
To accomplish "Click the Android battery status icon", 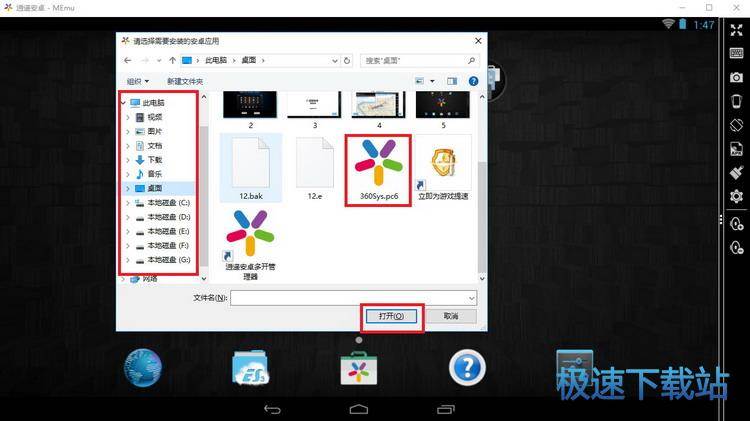I will [683, 24].
